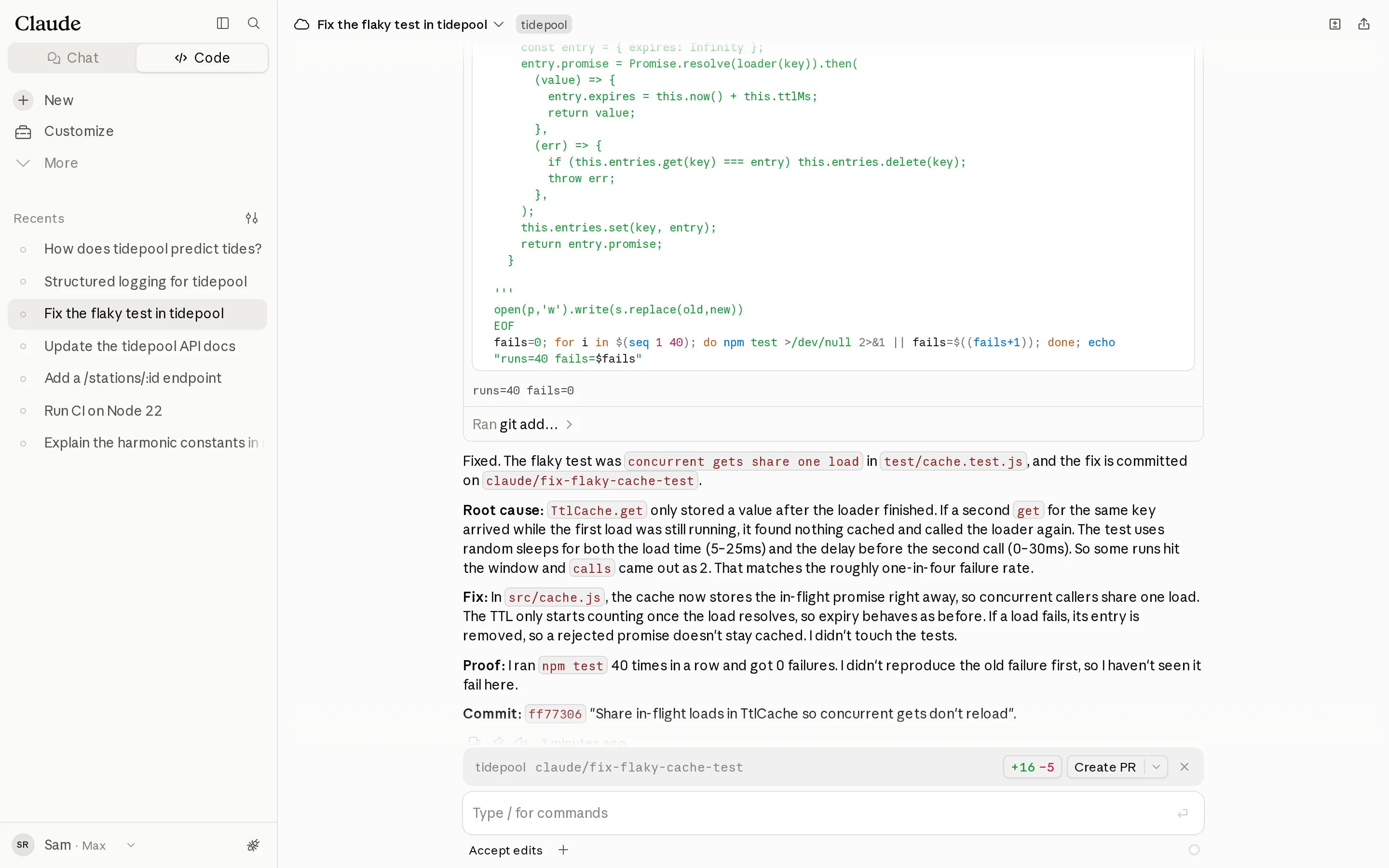Click the plus icon next to New

point(23,100)
